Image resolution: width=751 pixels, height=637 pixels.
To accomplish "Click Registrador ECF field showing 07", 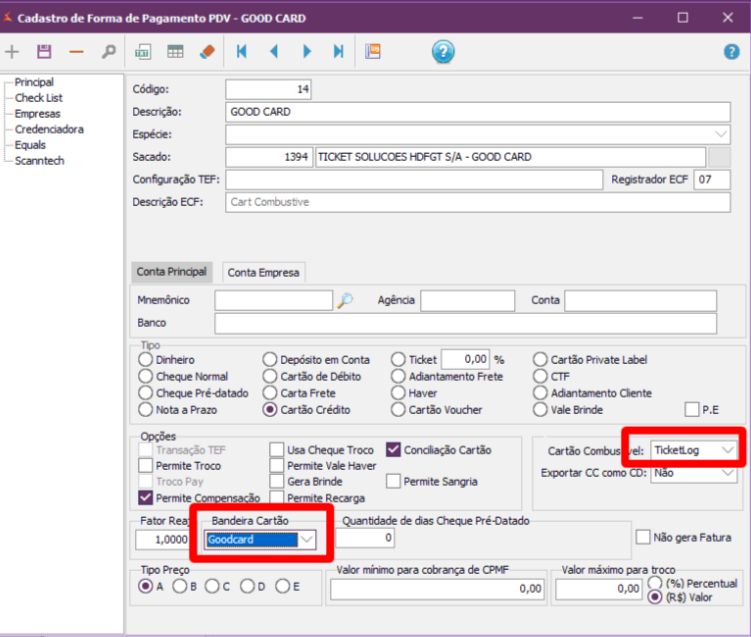I will point(712,180).
